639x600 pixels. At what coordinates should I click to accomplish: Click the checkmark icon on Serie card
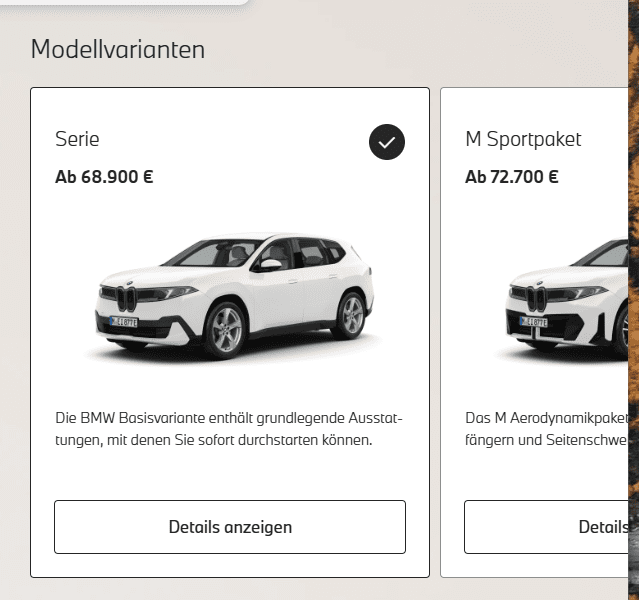pos(387,142)
